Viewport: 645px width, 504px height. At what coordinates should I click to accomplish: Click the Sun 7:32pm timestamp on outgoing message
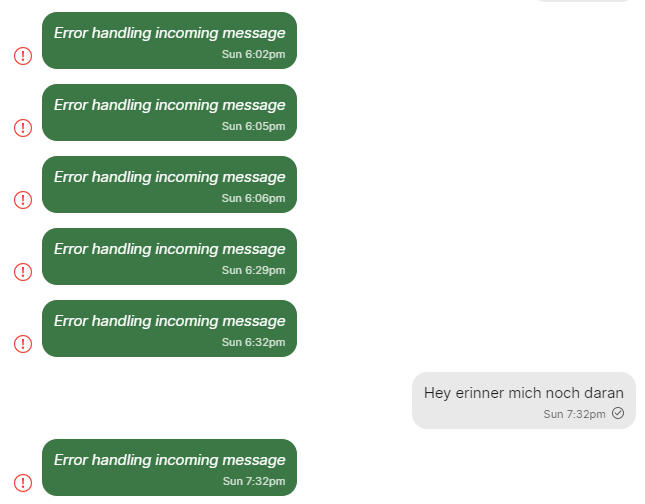(574, 414)
